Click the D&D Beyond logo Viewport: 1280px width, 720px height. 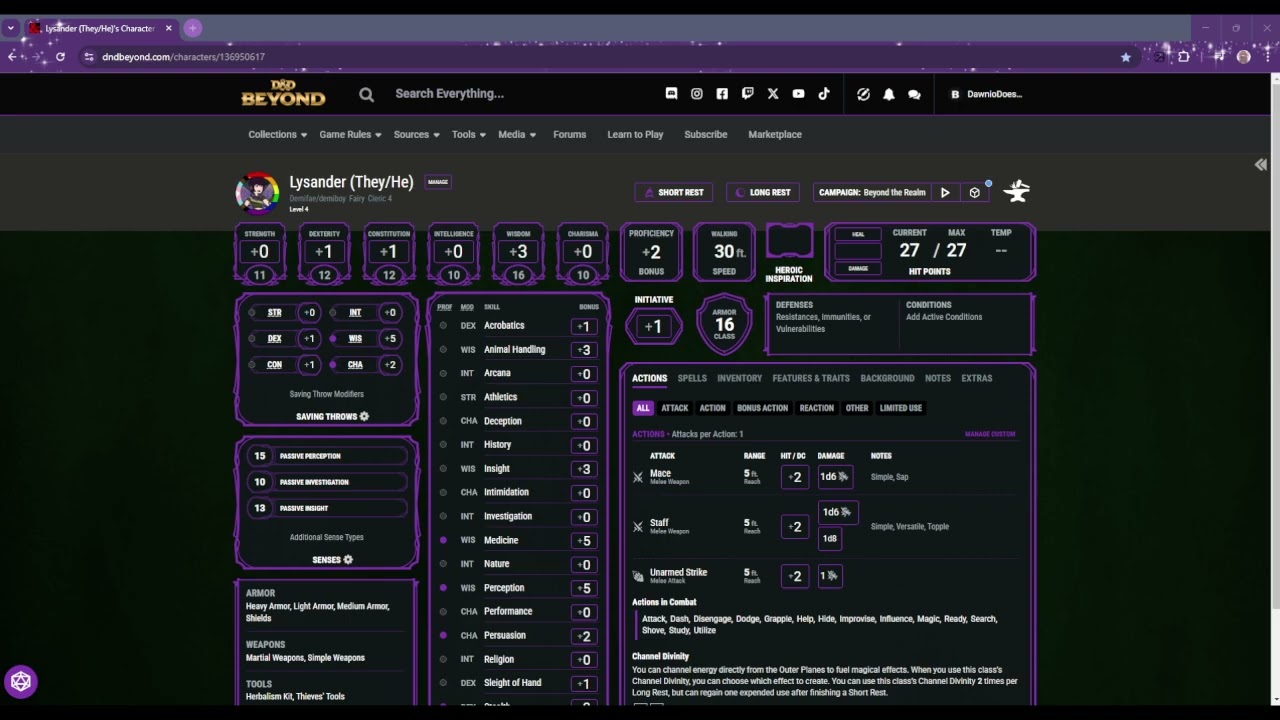pos(283,93)
